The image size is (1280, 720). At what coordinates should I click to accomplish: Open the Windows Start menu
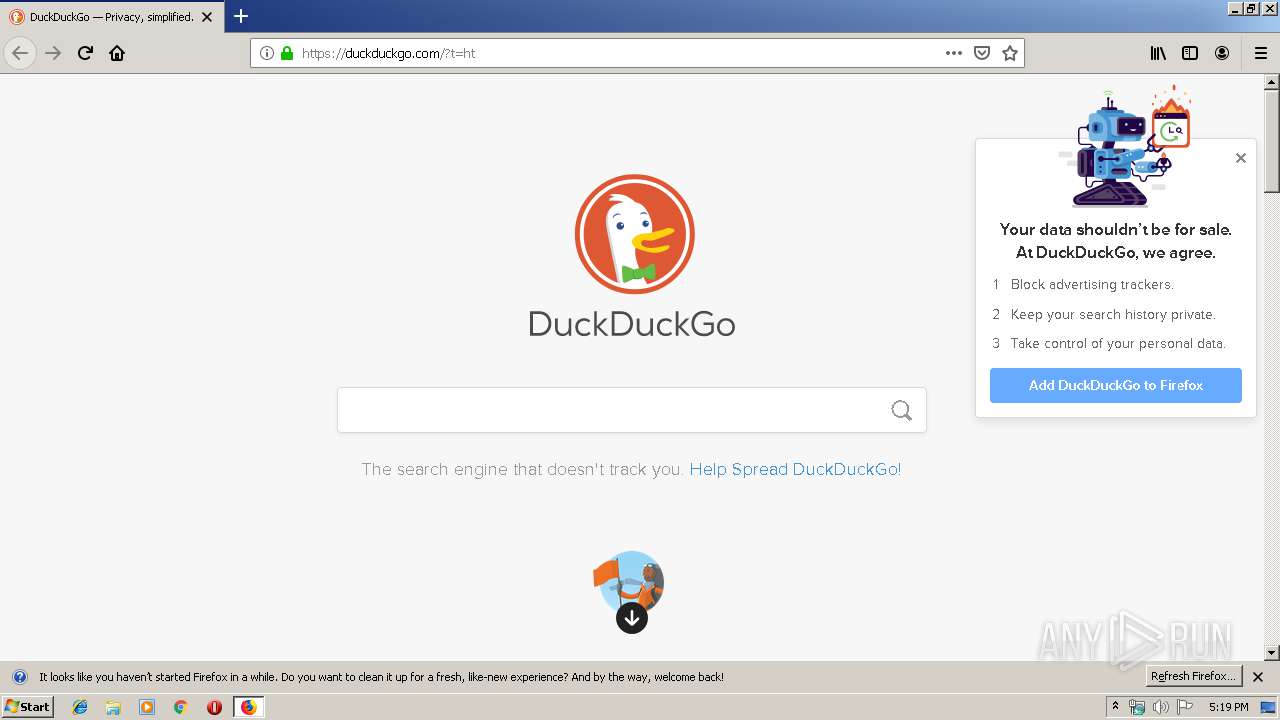click(27, 706)
